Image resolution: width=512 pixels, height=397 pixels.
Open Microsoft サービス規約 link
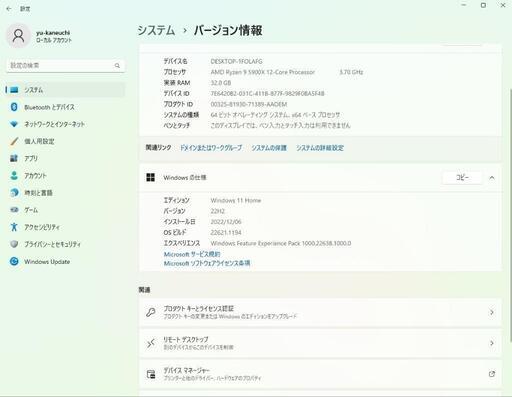click(x=192, y=254)
